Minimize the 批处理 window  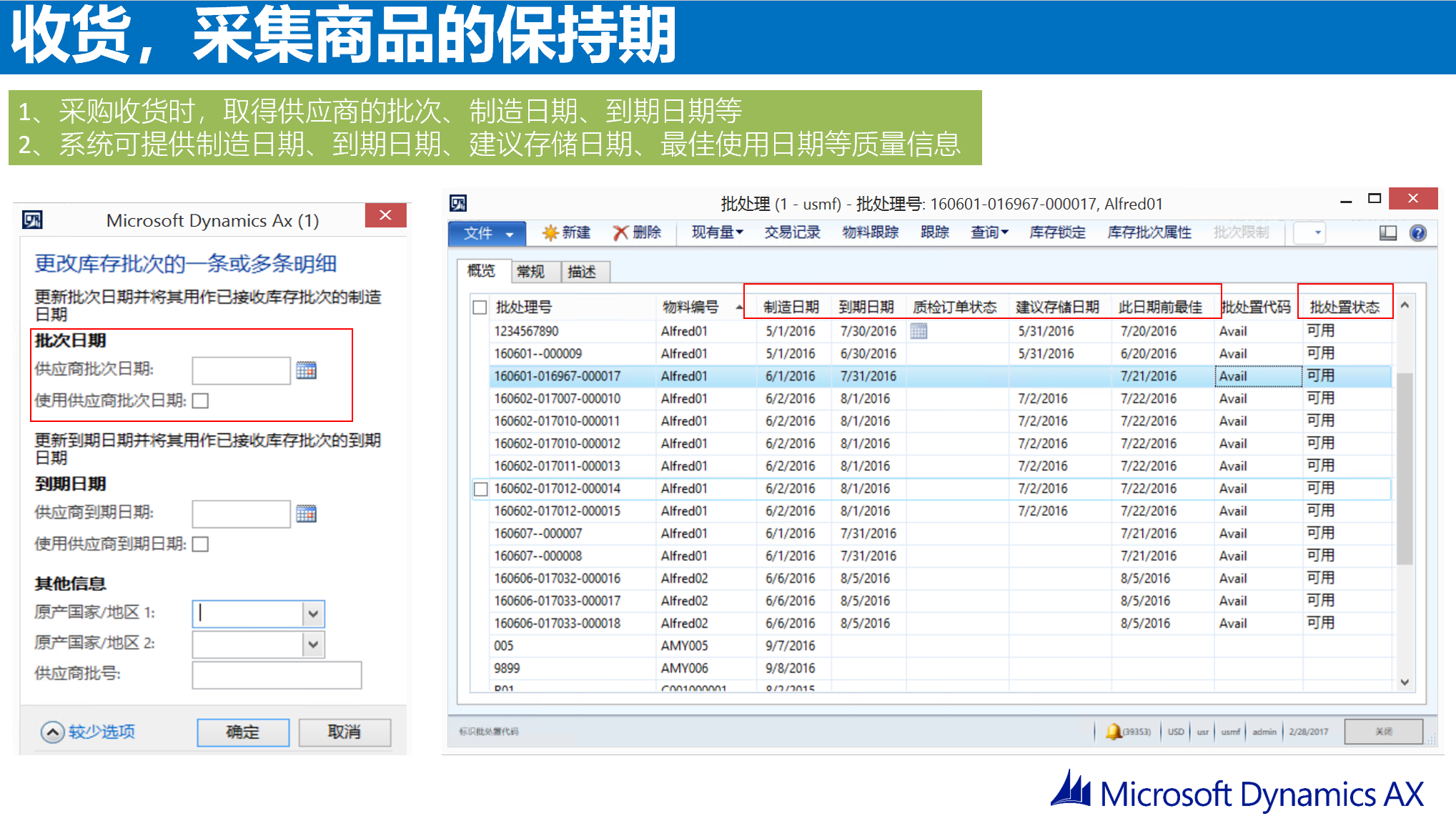pos(1346,202)
